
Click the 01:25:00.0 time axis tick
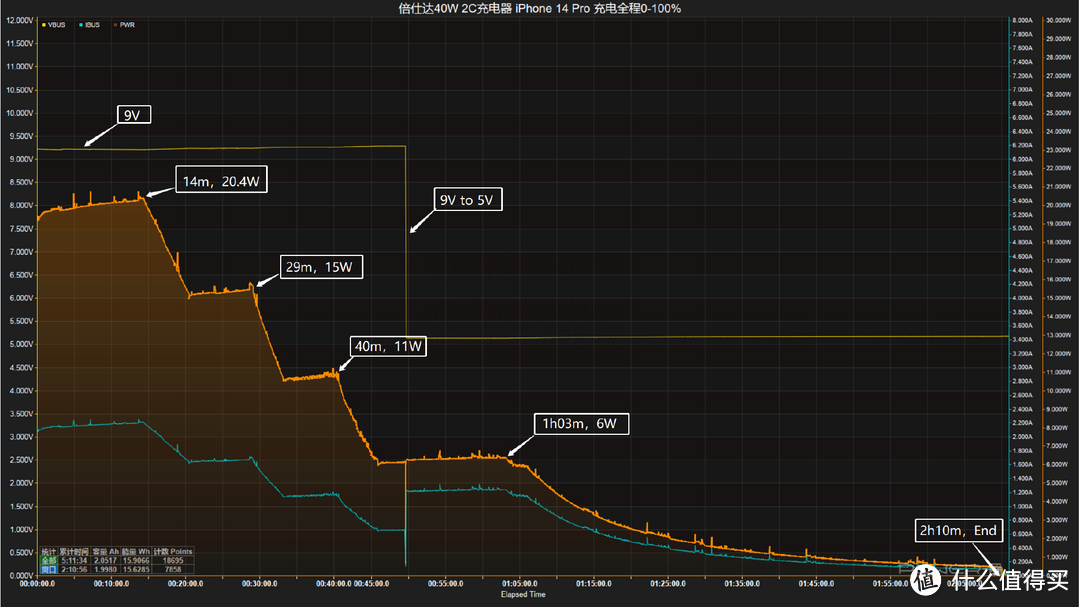(667, 584)
